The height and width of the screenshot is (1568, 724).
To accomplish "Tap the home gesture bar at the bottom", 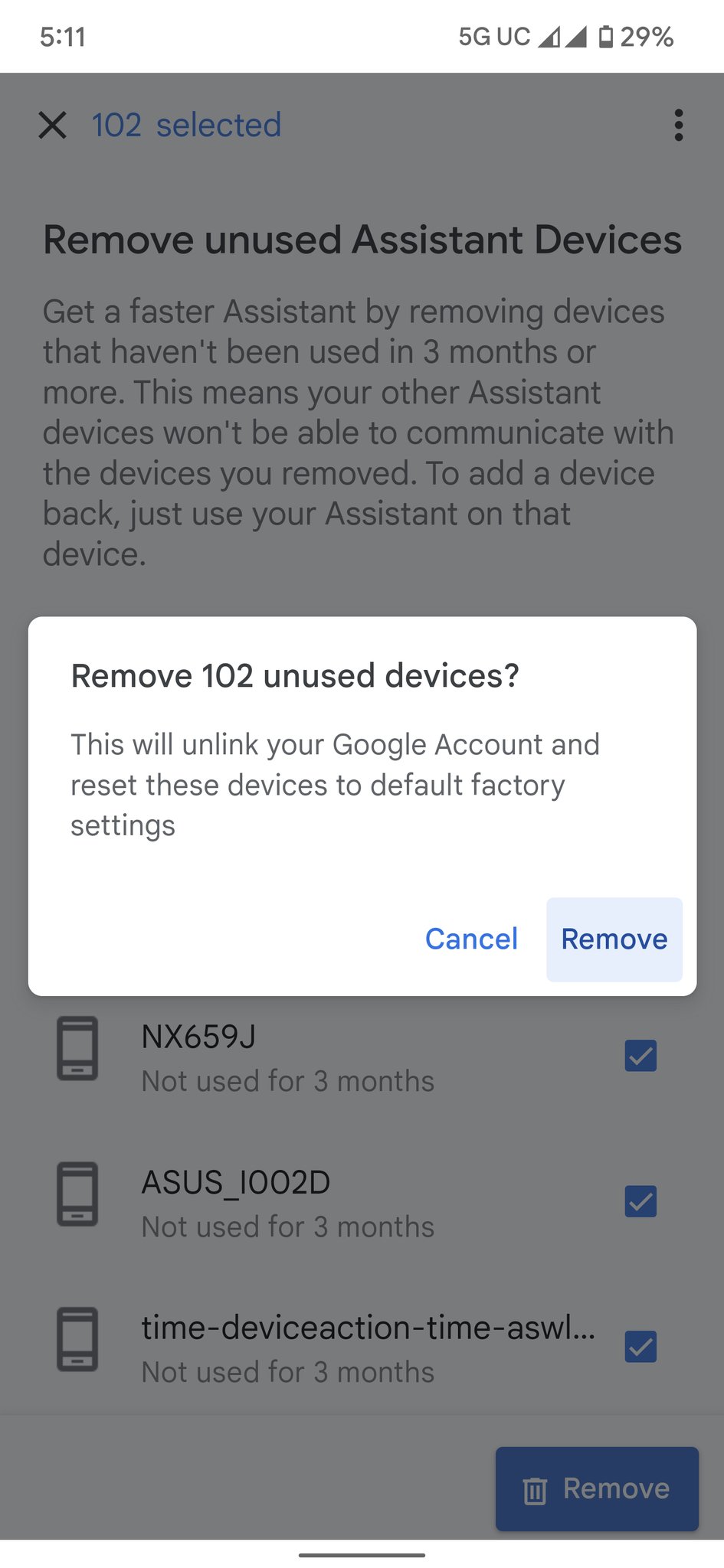I will pos(362,1555).
